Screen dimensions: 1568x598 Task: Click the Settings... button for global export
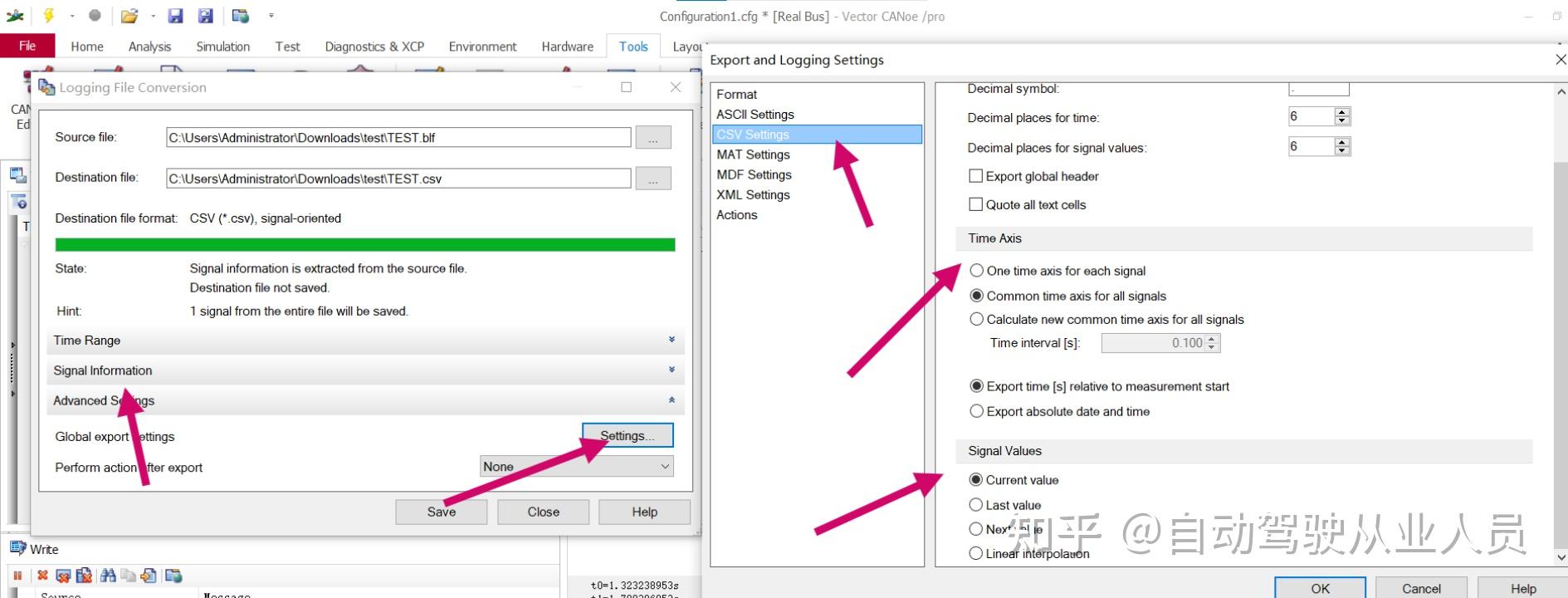628,436
